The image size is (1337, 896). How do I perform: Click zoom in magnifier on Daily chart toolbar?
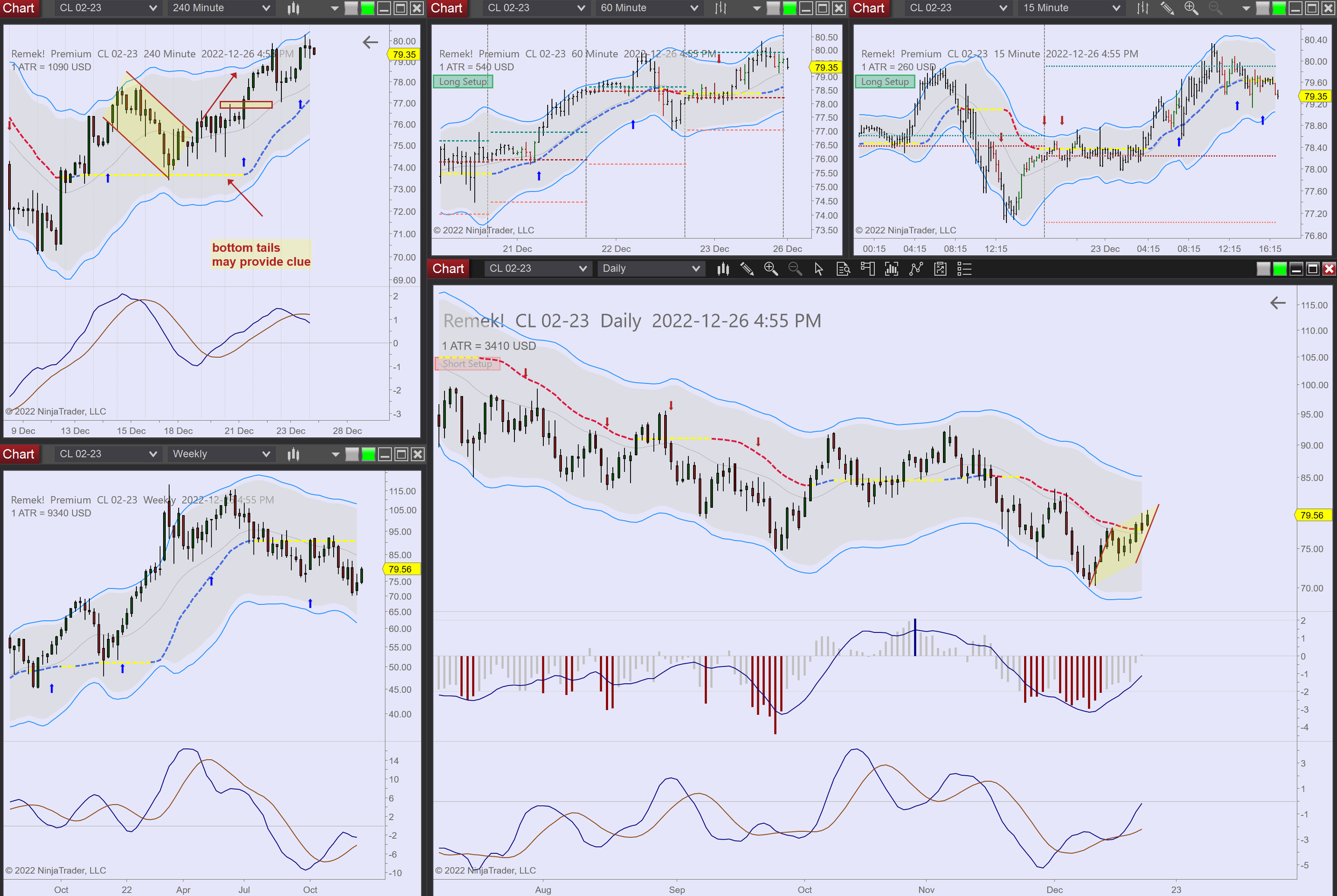(771, 268)
